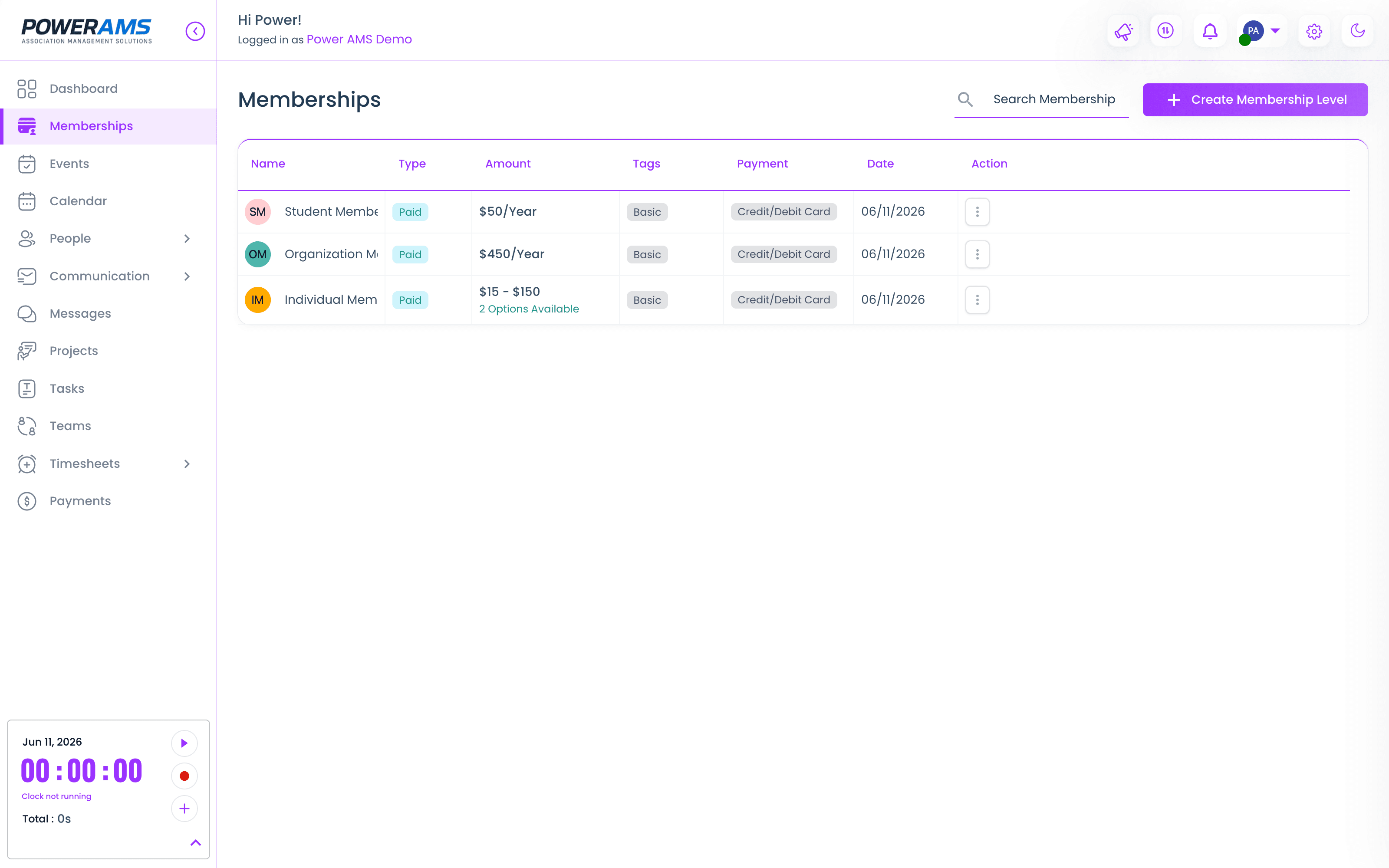Screen dimensions: 1389x868
Task: Click the Calendar sidebar icon
Action: 27,201
